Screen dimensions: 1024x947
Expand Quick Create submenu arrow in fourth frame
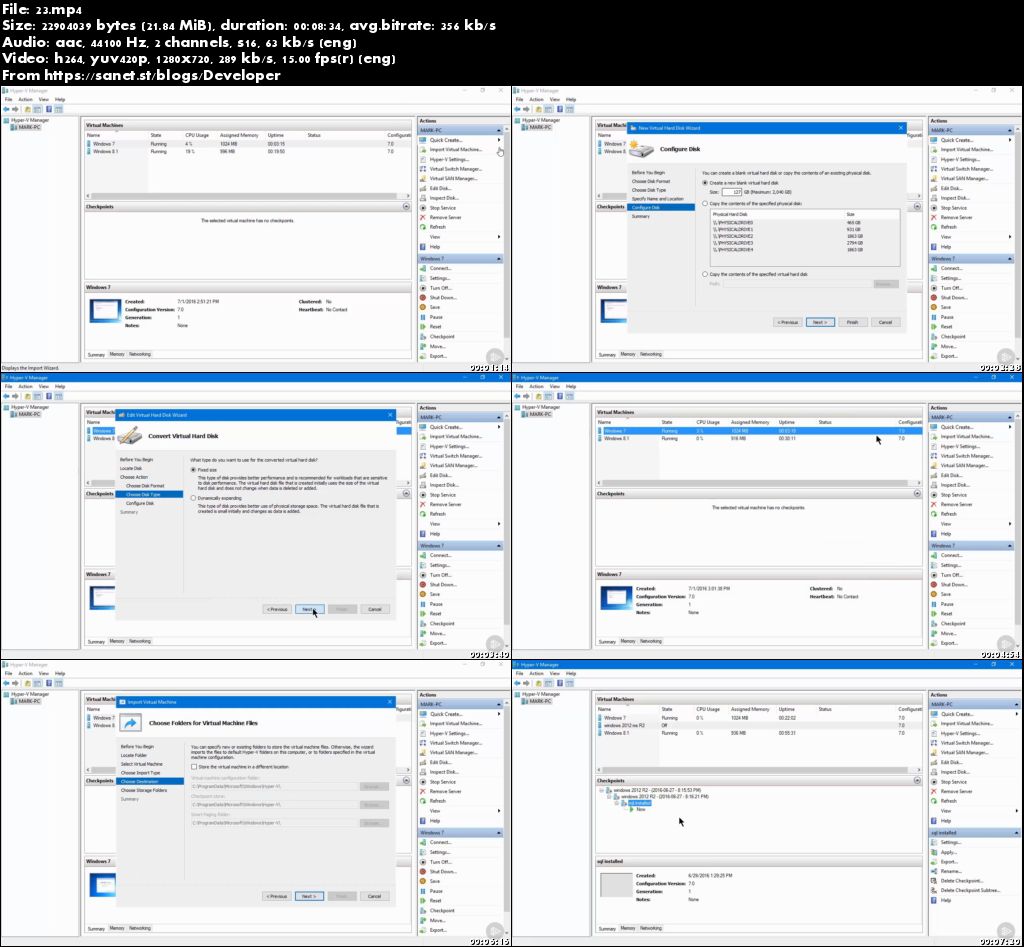(x=1010, y=427)
